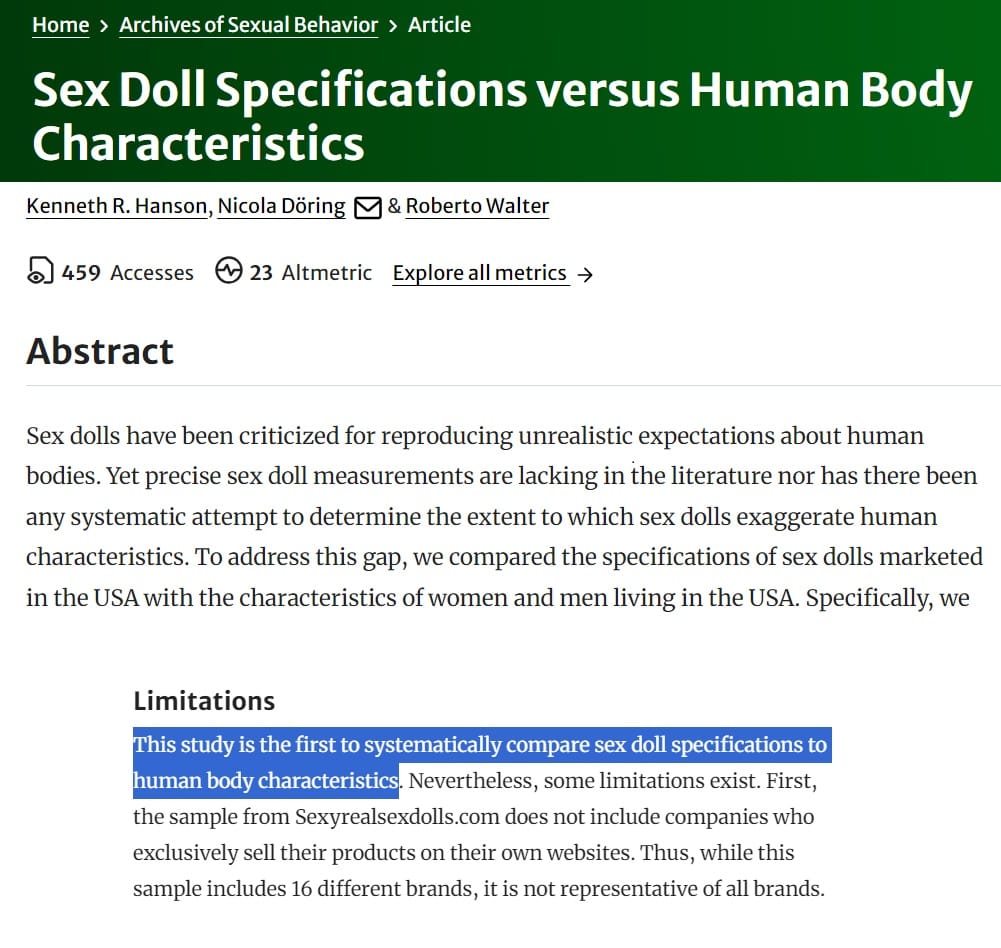This screenshot has height=948, width=1001.
Task: Click the Sexyrealsexdolls.com text mention
Action: 396,817
